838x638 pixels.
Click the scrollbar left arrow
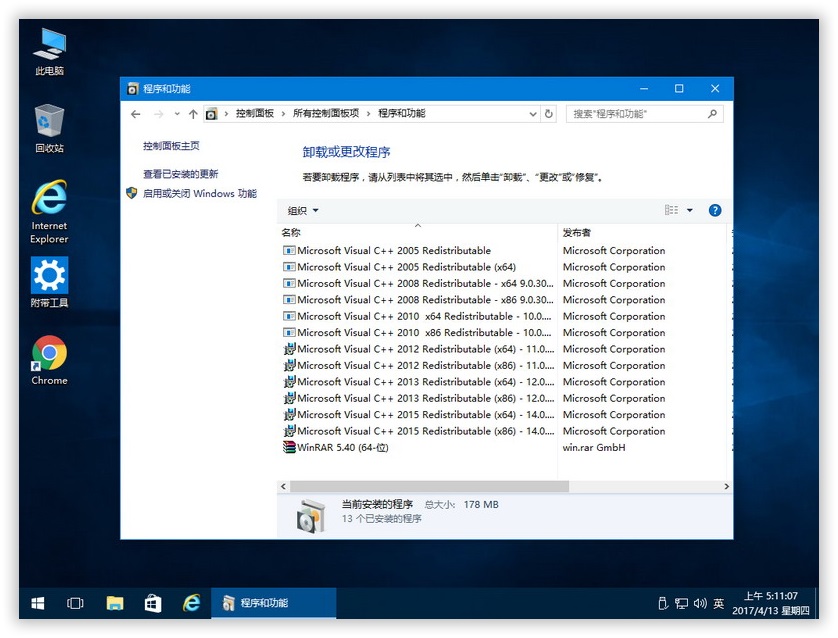[283, 486]
